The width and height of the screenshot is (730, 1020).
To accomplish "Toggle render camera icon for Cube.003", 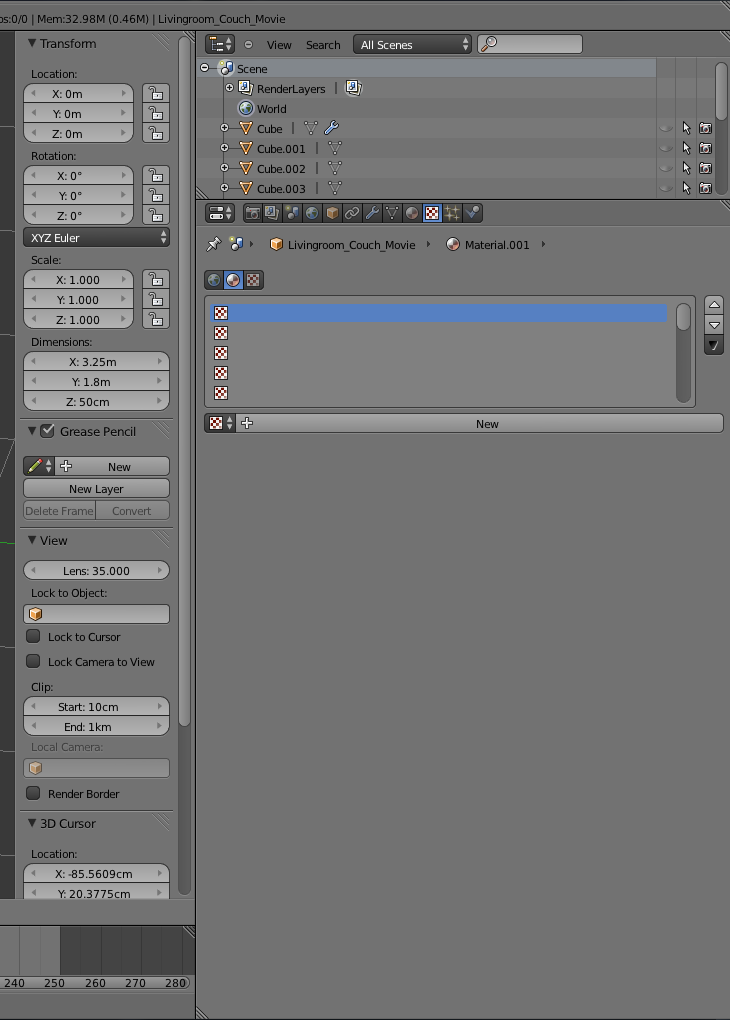I will tap(705, 189).
